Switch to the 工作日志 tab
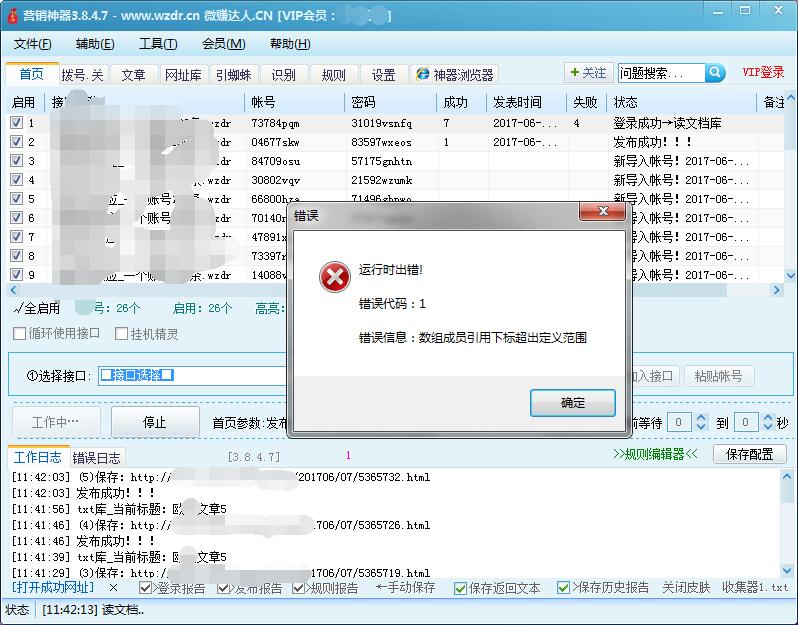The width and height of the screenshot is (798, 625). (38, 457)
